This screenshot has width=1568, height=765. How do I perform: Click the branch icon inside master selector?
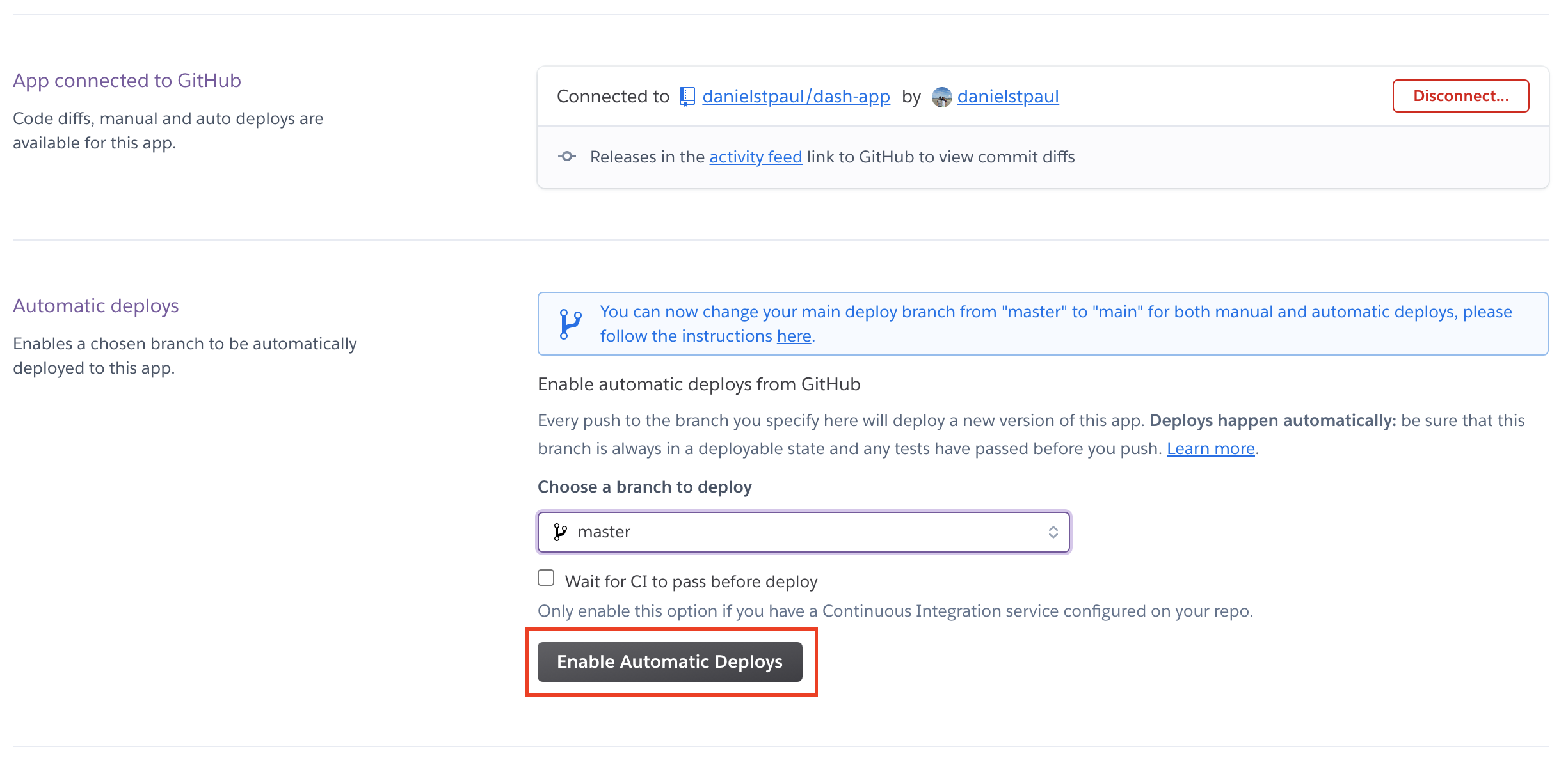pos(561,532)
